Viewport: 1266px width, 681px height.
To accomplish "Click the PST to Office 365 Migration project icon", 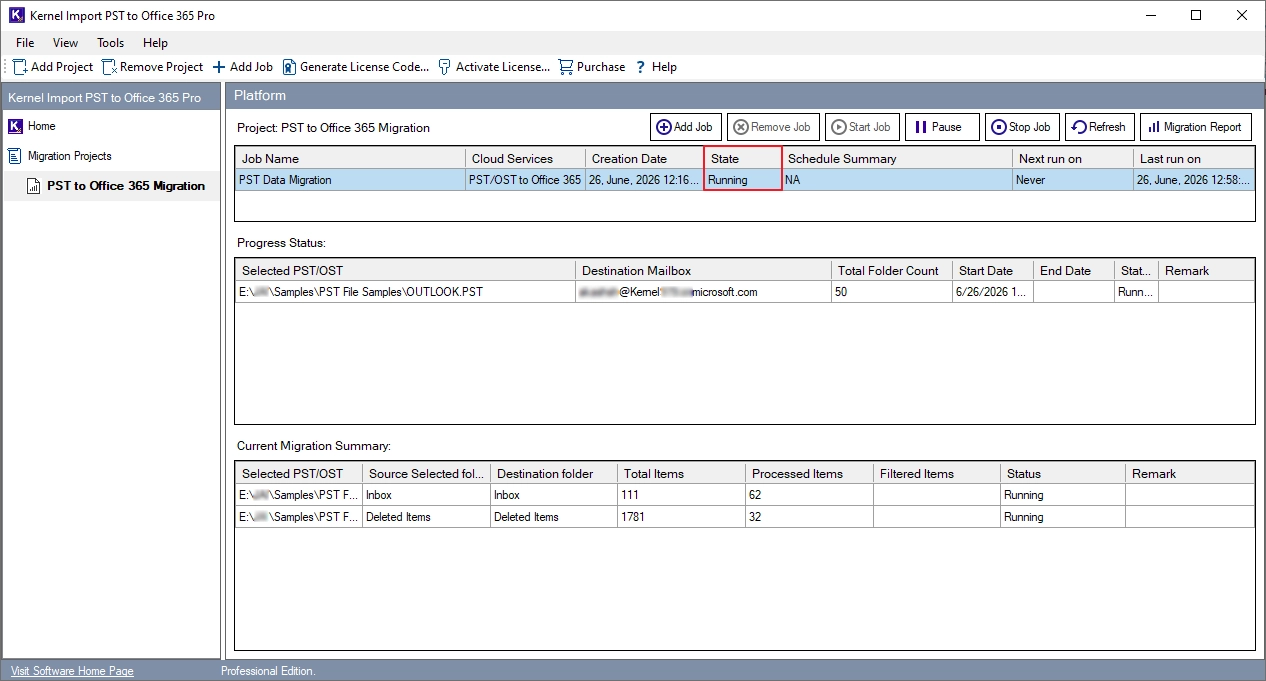I will (x=34, y=186).
